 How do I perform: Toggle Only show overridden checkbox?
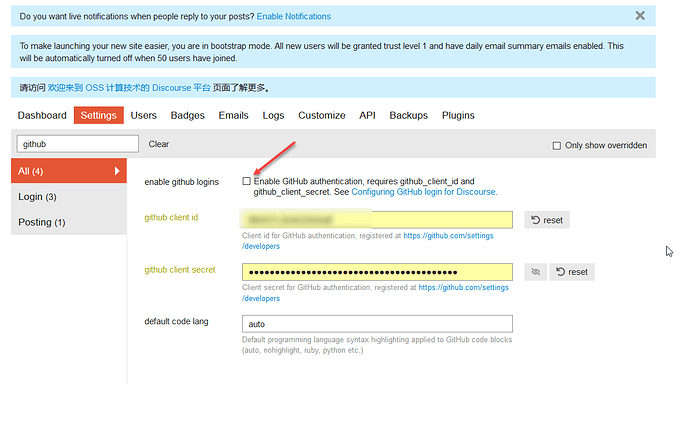[x=557, y=145]
